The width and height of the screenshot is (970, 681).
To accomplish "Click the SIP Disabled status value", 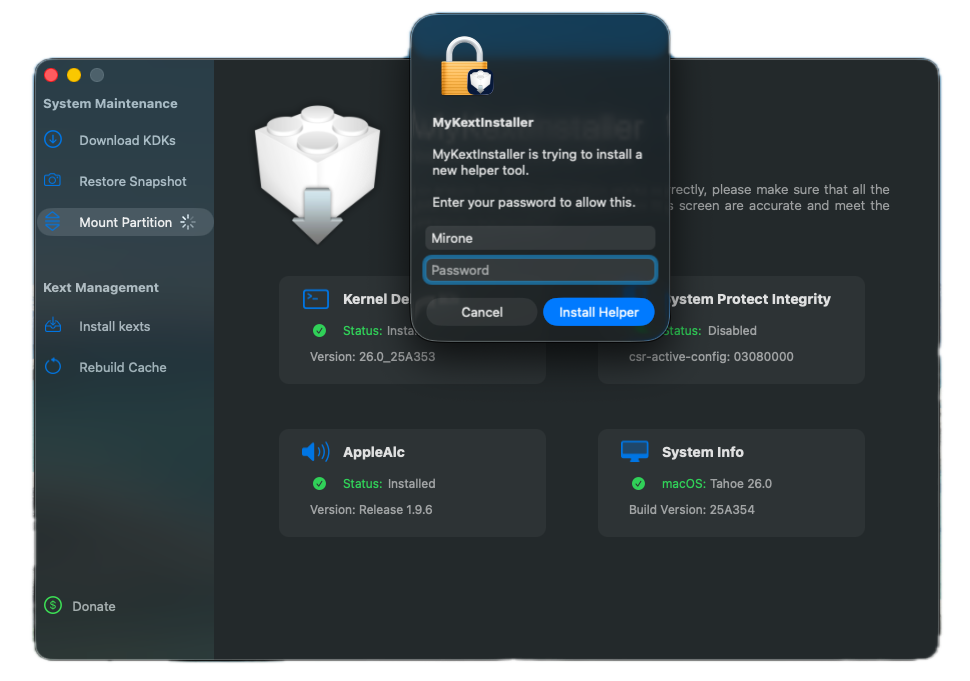I will pyautogui.click(x=732, y=331).
